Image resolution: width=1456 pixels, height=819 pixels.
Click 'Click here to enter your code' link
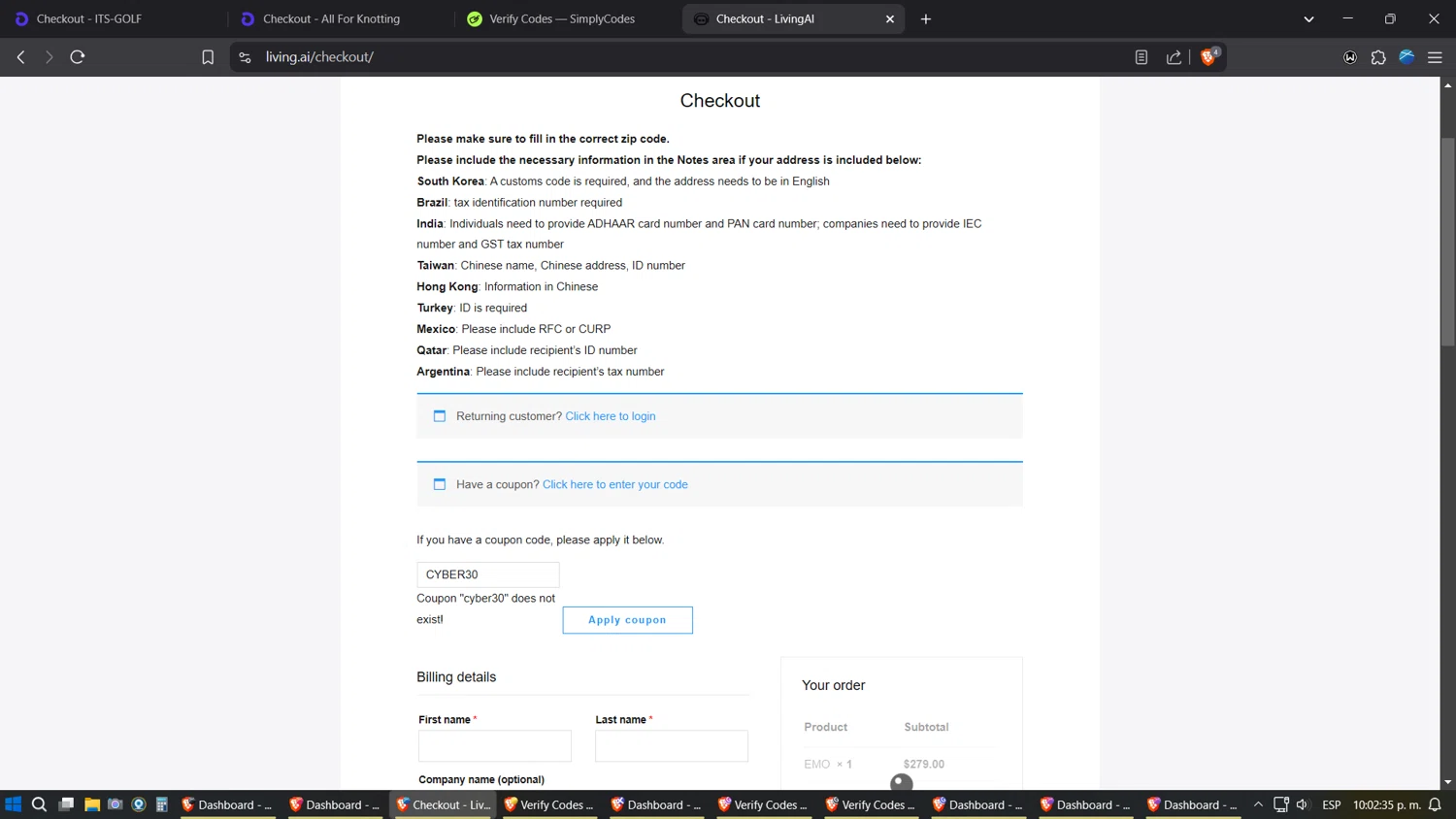[x=614, y=484]
